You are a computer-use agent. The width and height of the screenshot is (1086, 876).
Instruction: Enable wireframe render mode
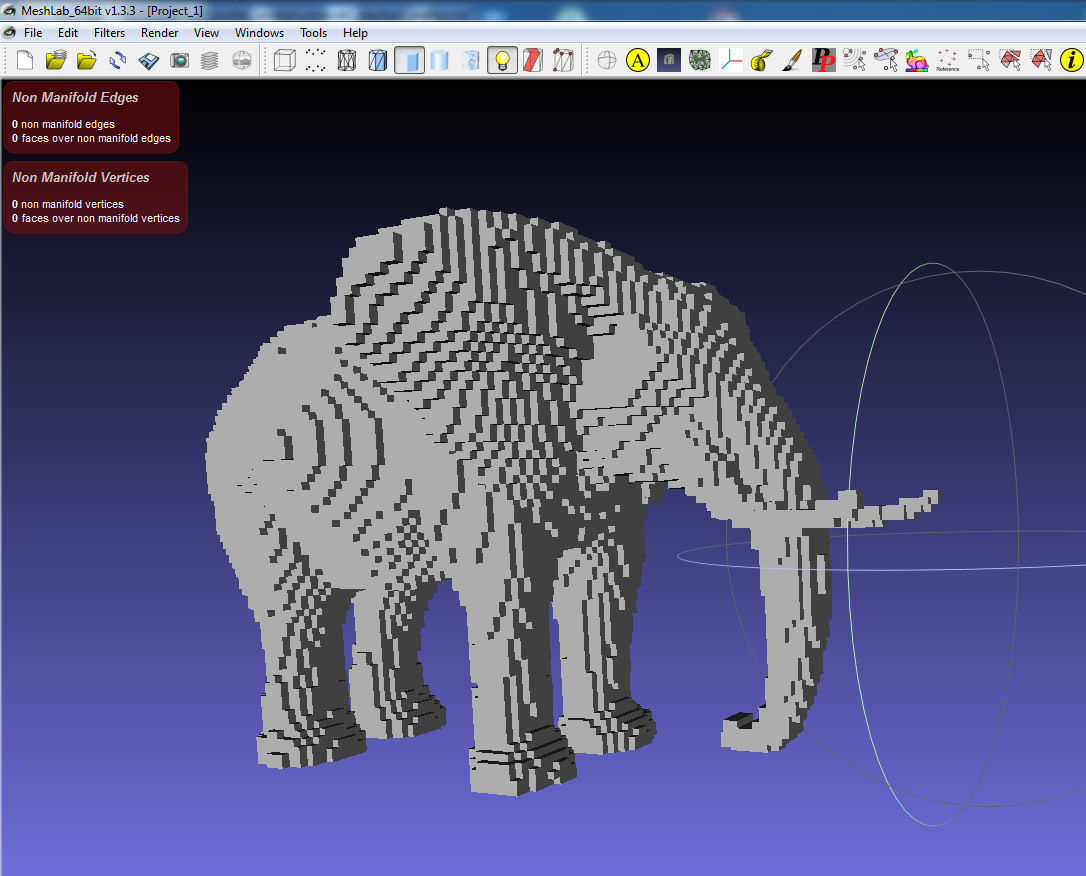coord(346,60)
